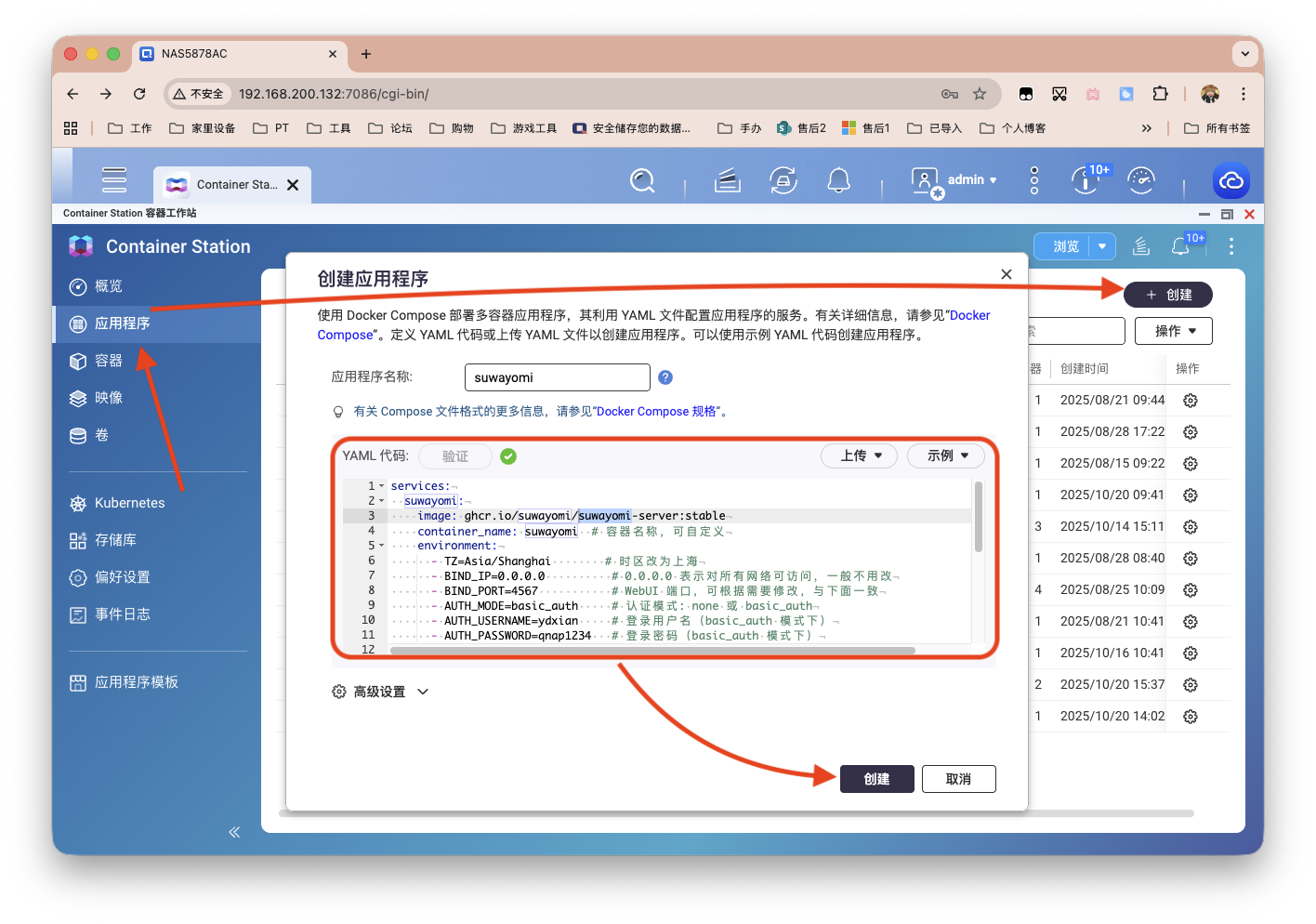1316x924 pixels.
Task: Click the dark 创建 button in dialog
Action: pyautogui.click(x=876, y=779)
